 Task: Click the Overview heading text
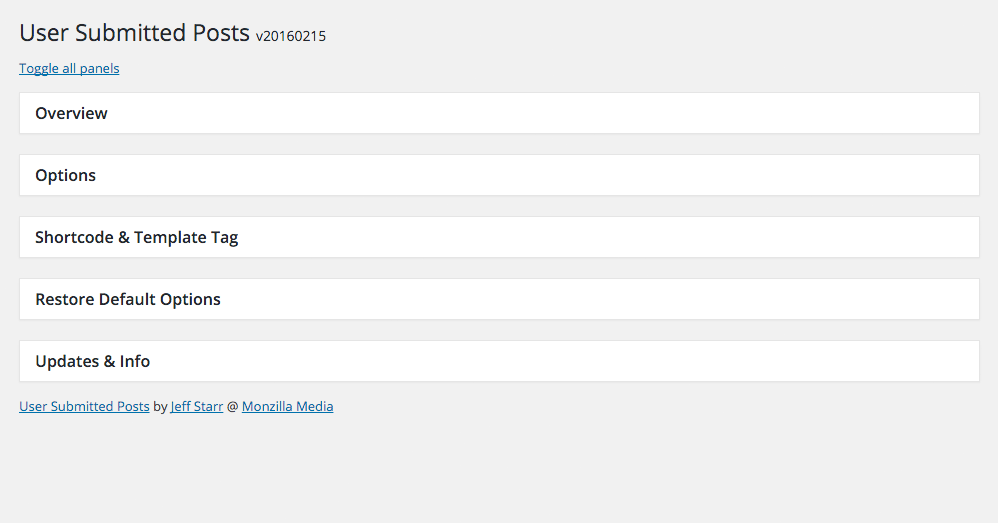pyautogui.click(x=71, y=113)
